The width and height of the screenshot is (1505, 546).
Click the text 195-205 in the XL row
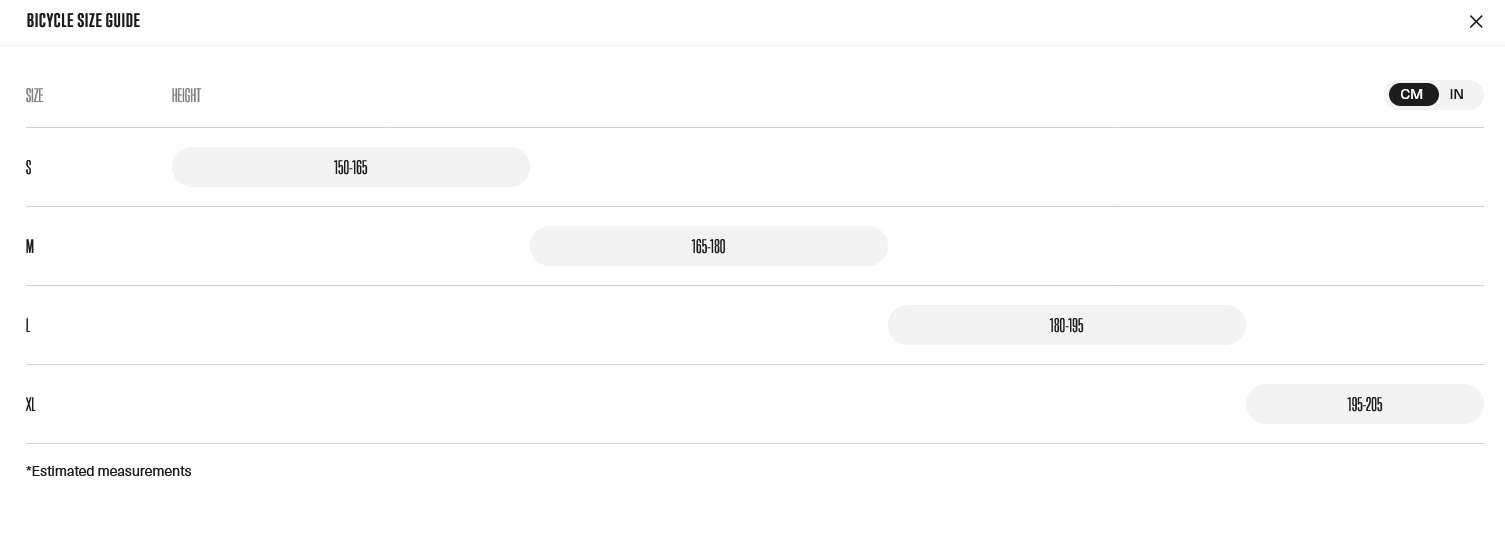tap(1365, 404)
